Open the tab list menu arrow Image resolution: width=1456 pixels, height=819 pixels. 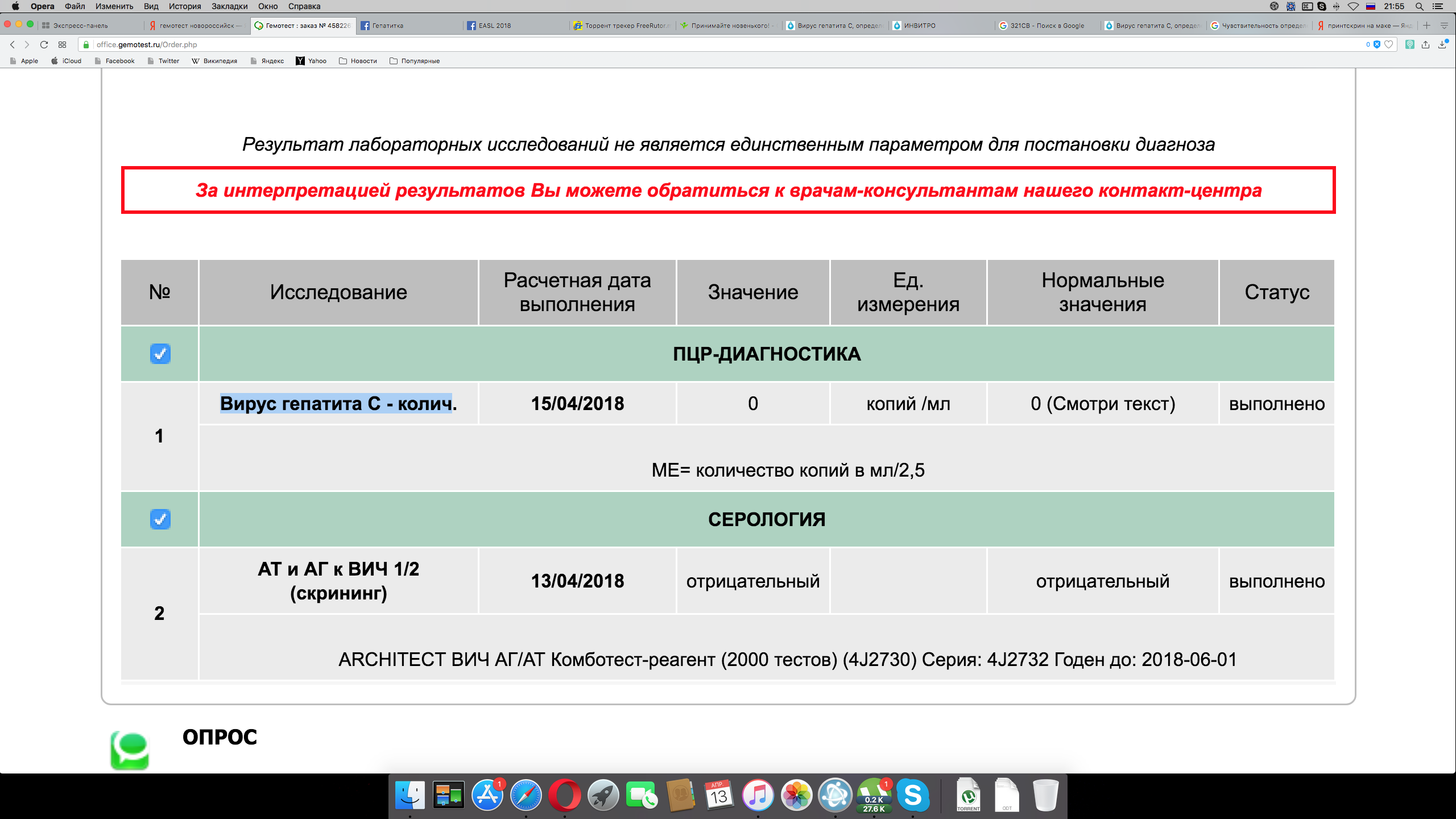[x=1443, y=26]
